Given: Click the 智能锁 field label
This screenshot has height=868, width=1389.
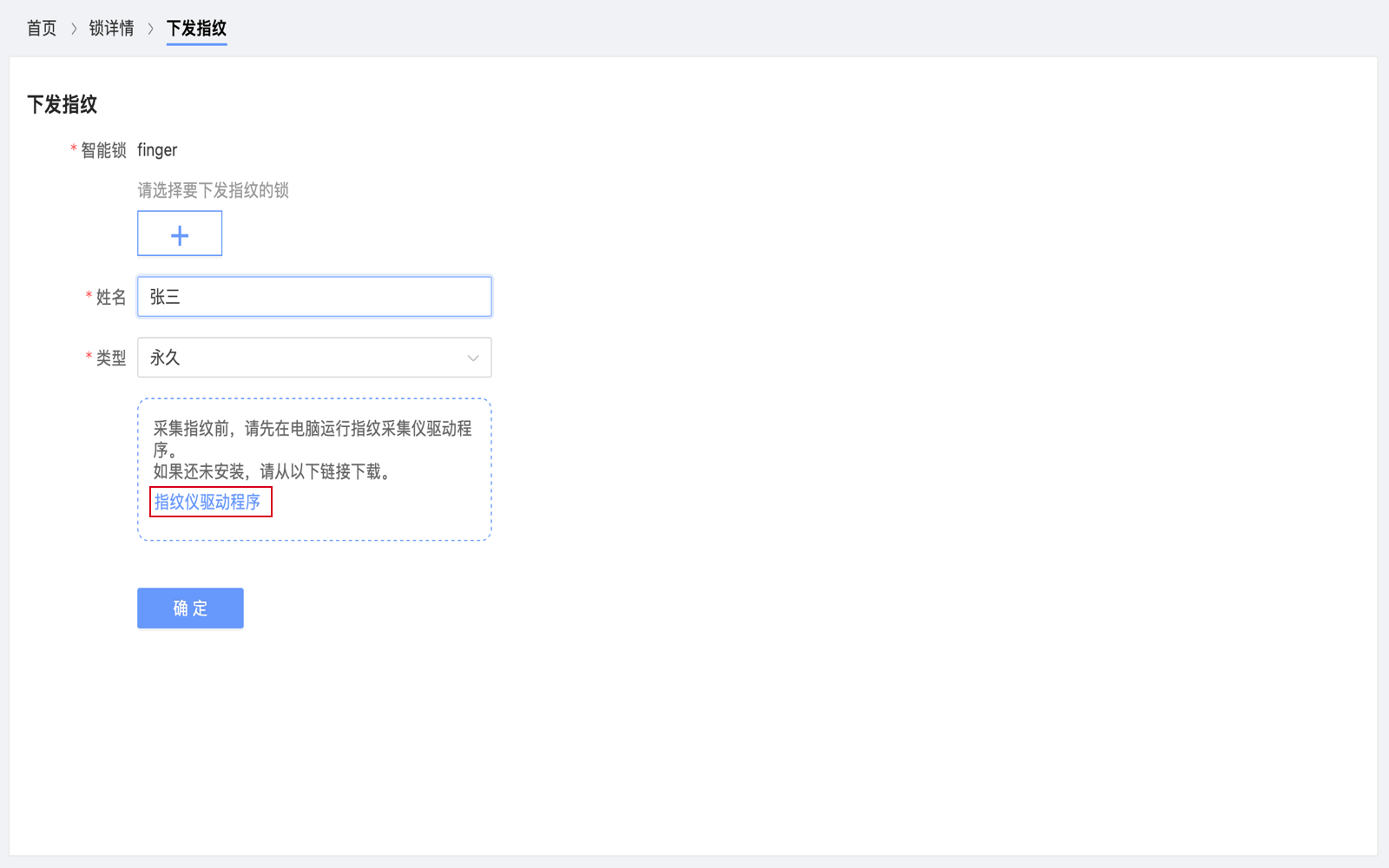Looking at the screenshot, I should point(103,150).
